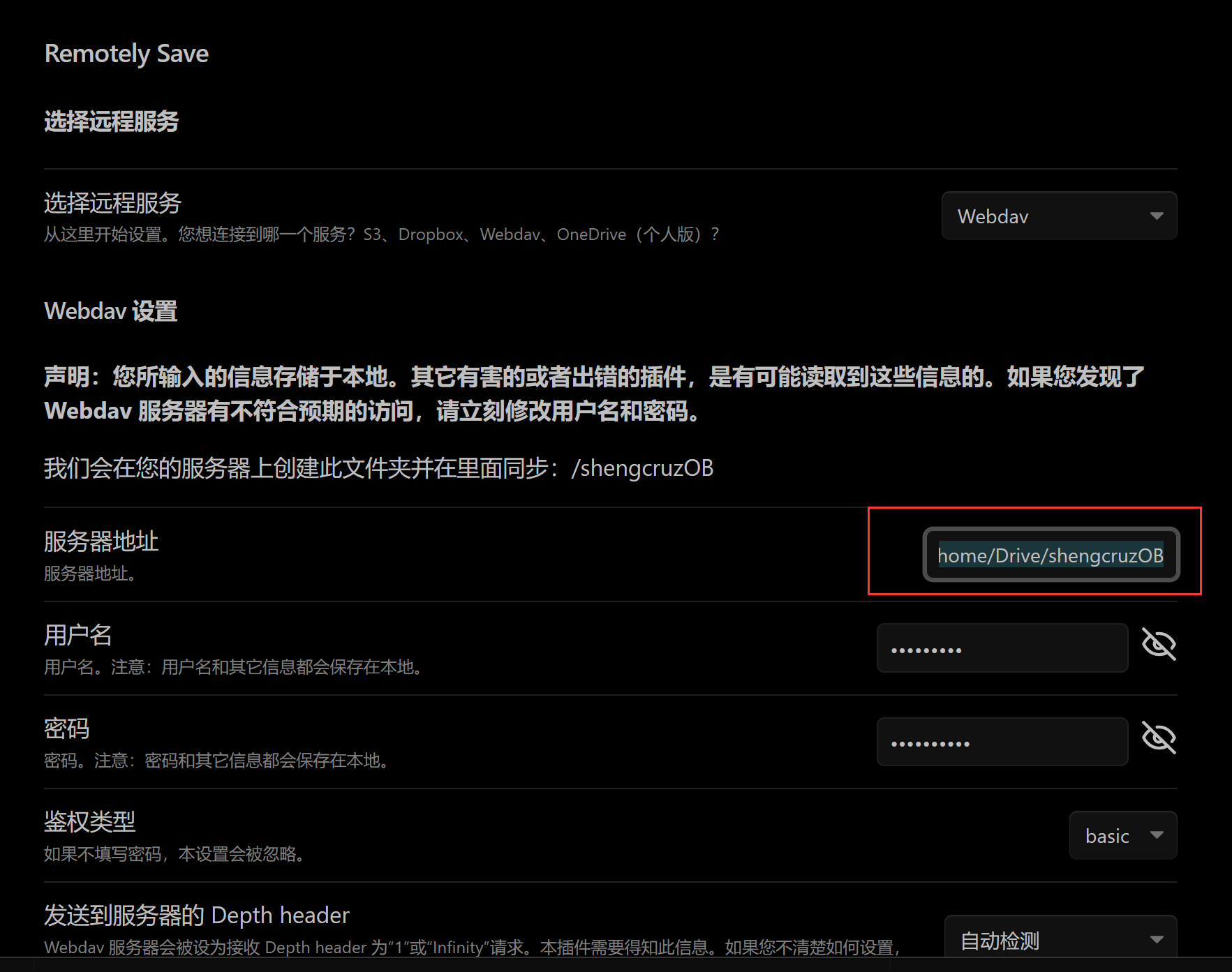The width and height of the screenshot is (1232, 972).
Task: Click the Webdav 设置 section header
Action: (110, 311)
